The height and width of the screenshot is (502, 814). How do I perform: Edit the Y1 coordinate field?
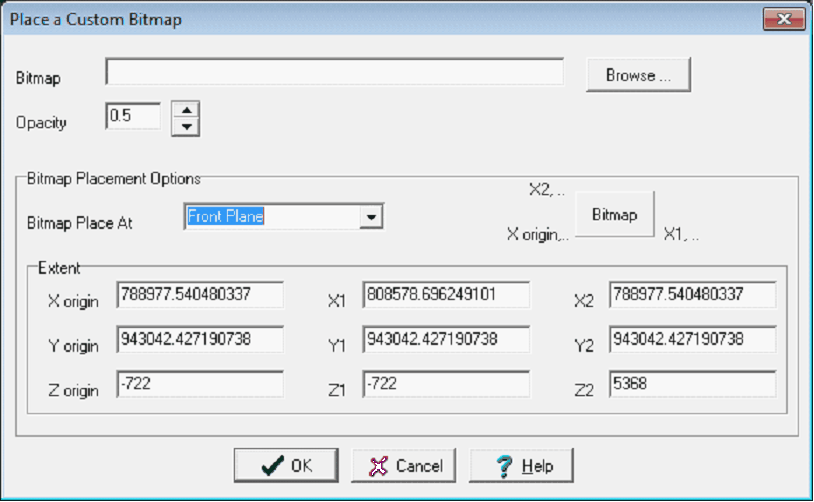pyautogui.click(x=446, y=340)
